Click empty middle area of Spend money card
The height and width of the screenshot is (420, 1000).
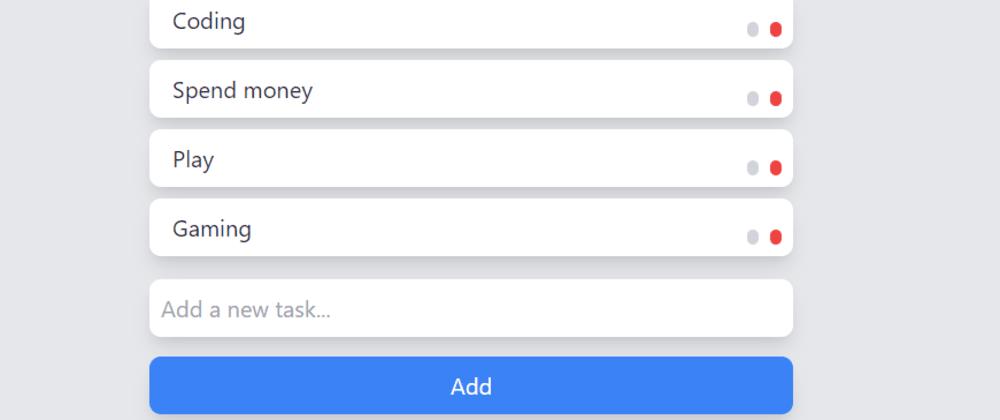click(500, 91)
